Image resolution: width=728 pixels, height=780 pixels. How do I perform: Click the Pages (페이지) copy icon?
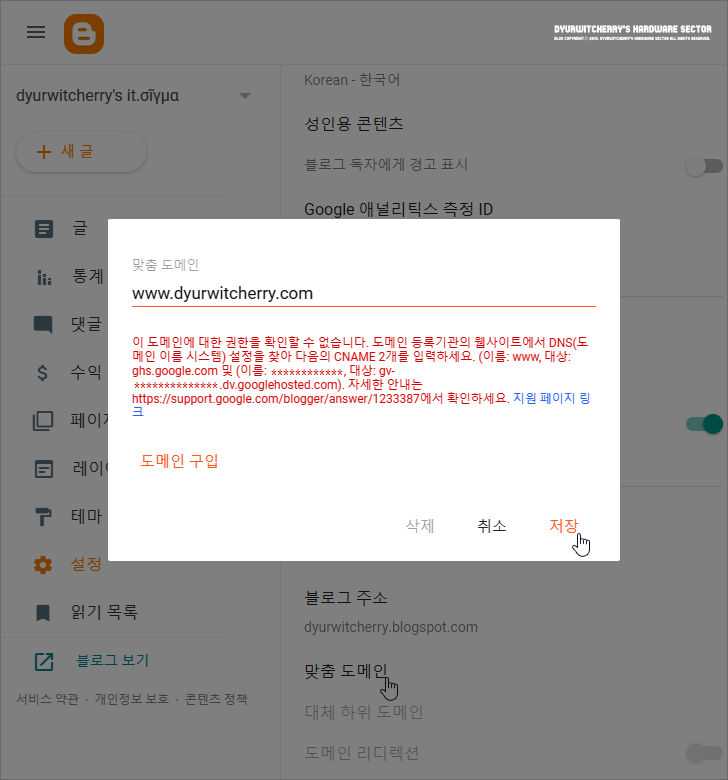click(x=43, y=421)
